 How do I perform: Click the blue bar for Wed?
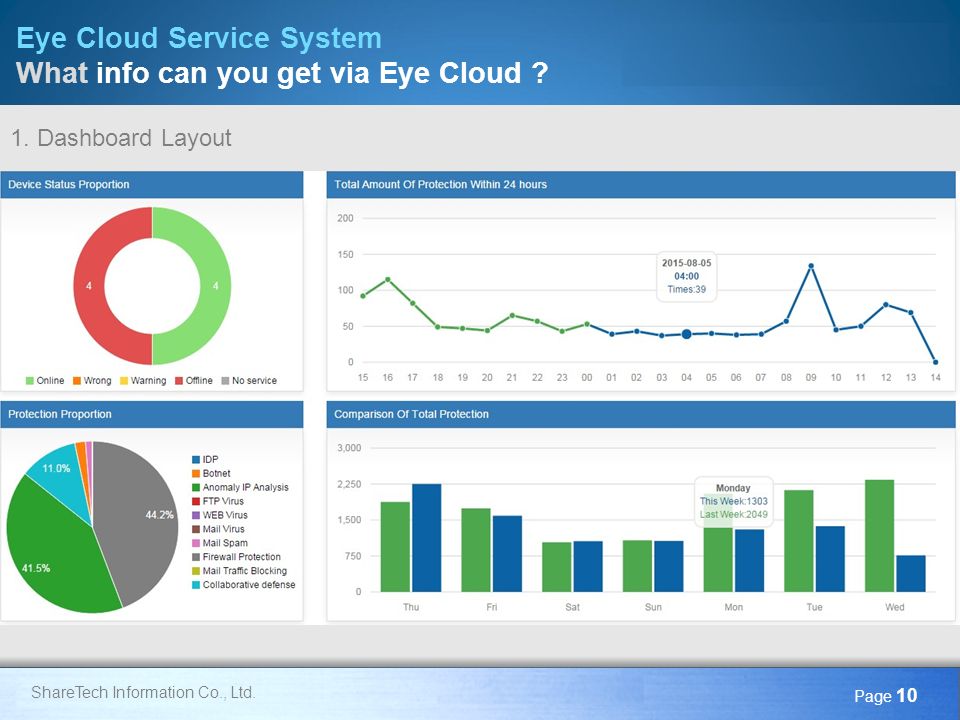coord(910,574)
